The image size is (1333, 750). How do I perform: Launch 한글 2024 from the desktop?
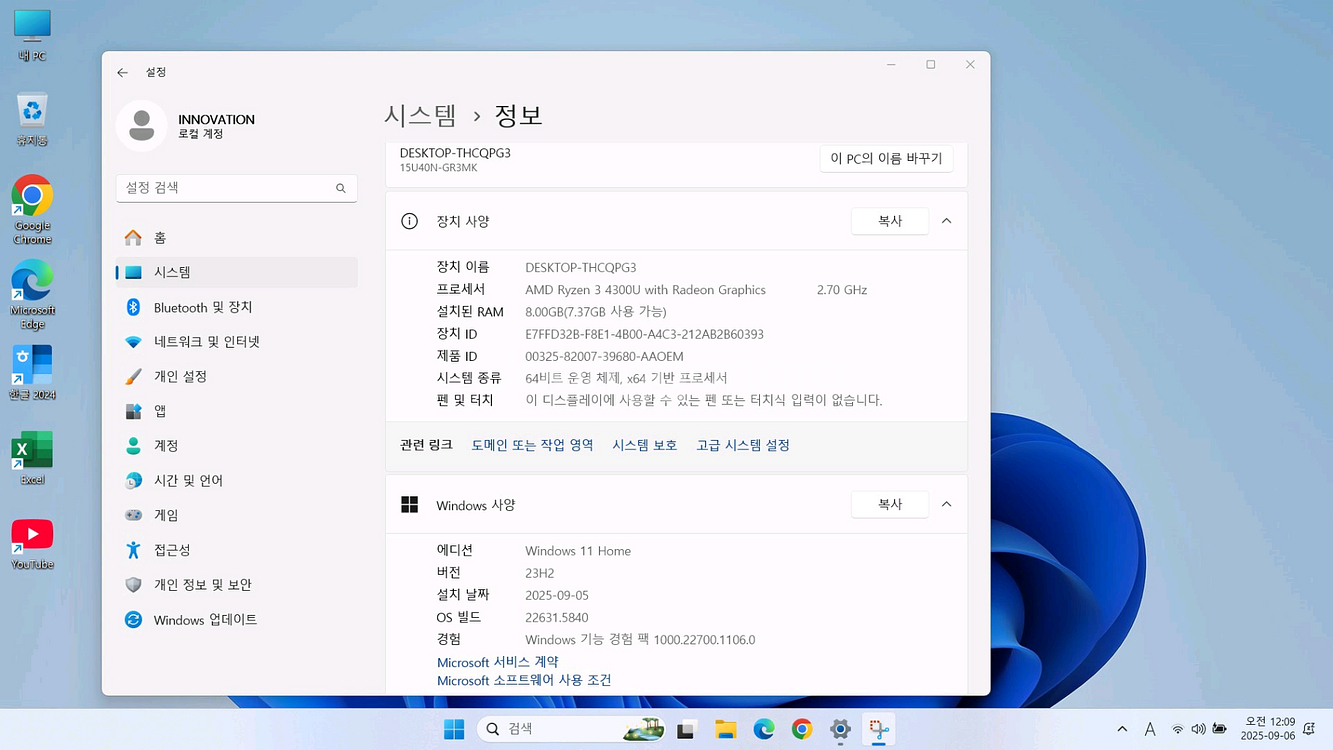(31, 362)
